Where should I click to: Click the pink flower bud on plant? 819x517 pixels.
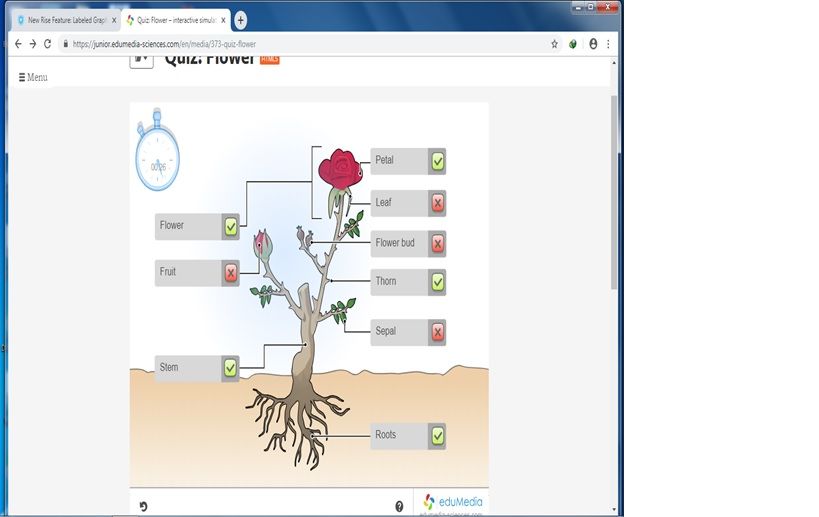[263, 244]
